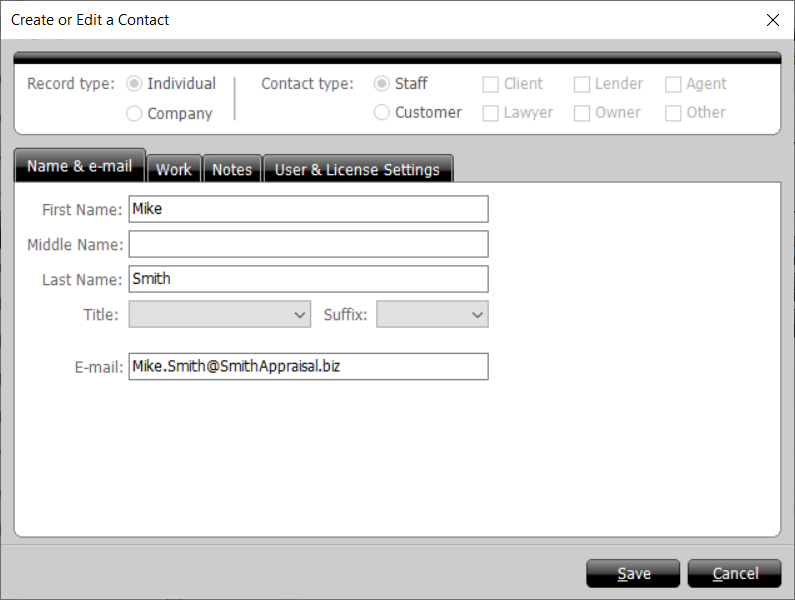Click the Save button
This screenshot has height=600, width=795.
coord(633,573)
